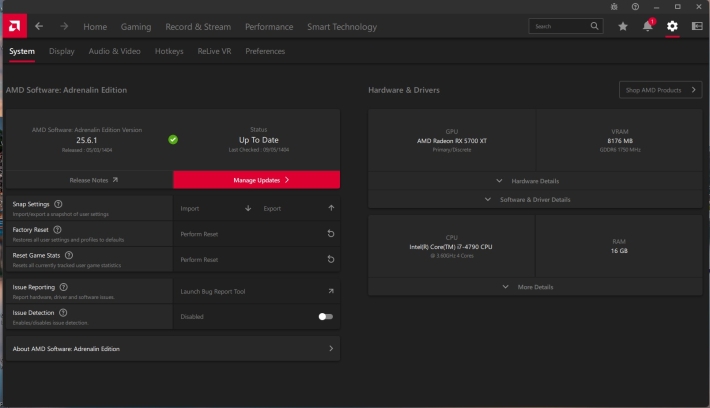Open the Smart Technology menu
This screenshot has height=408, width=710.
pyautogui.click(x=342, y=27)
